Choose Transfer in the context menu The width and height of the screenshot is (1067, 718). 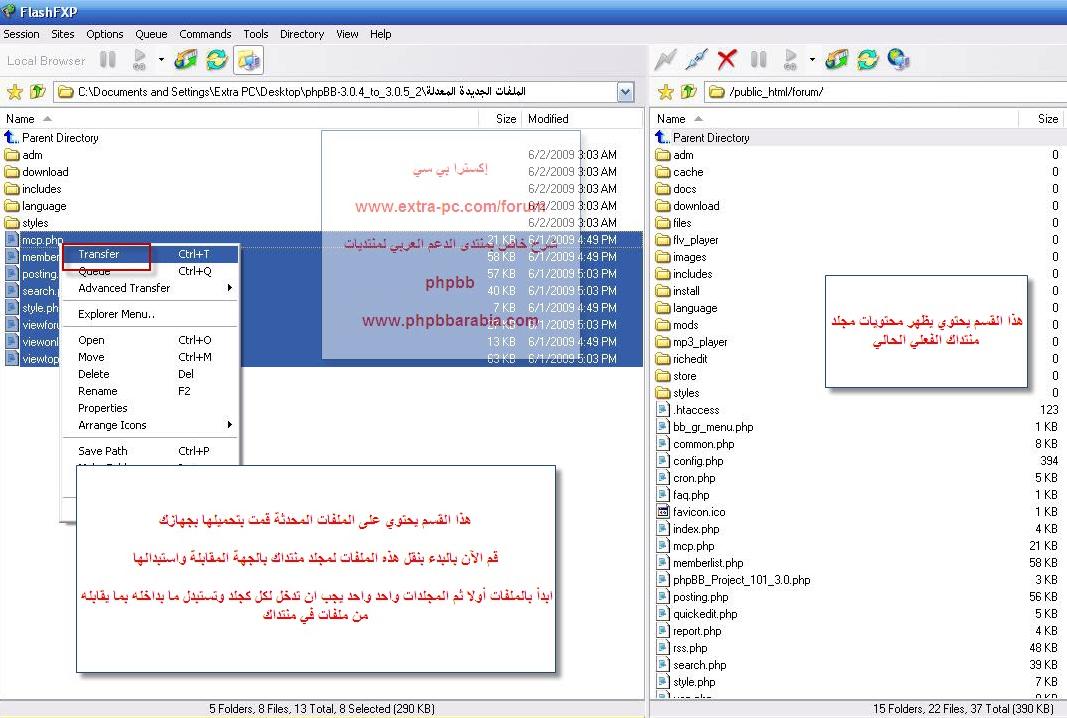pyautogui.click(x=150, y=254)
